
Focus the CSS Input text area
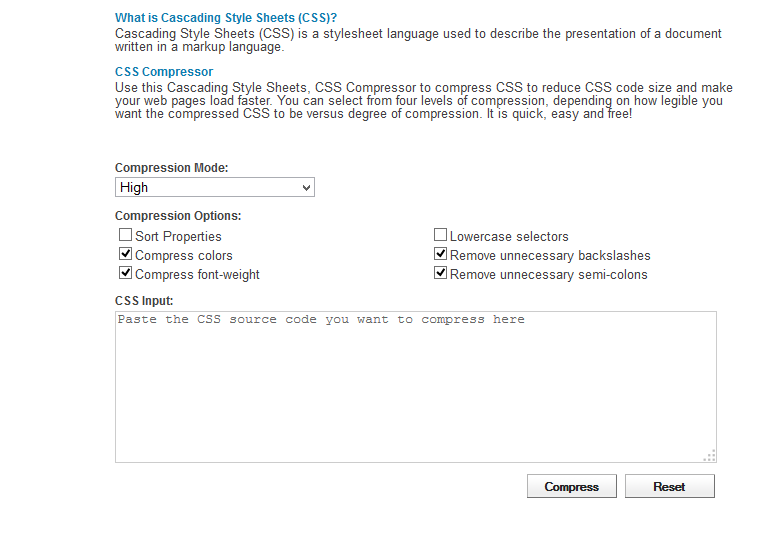[416, 387]
